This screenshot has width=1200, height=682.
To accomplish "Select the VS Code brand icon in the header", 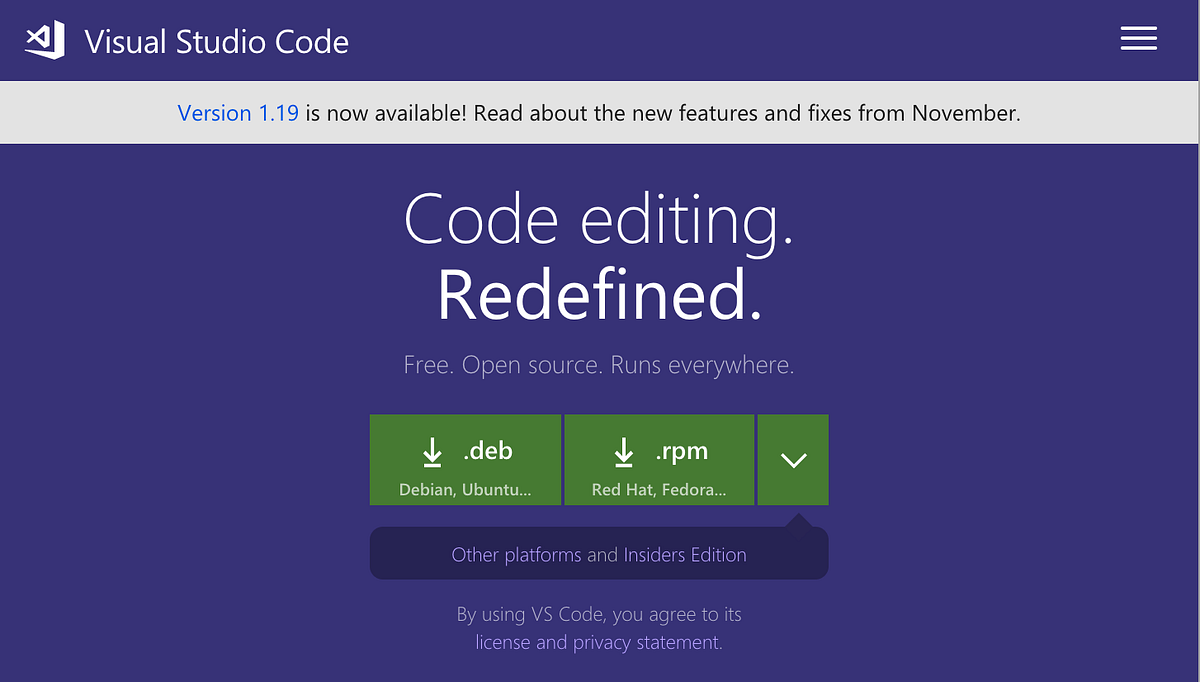I will (x=44, y=40).
